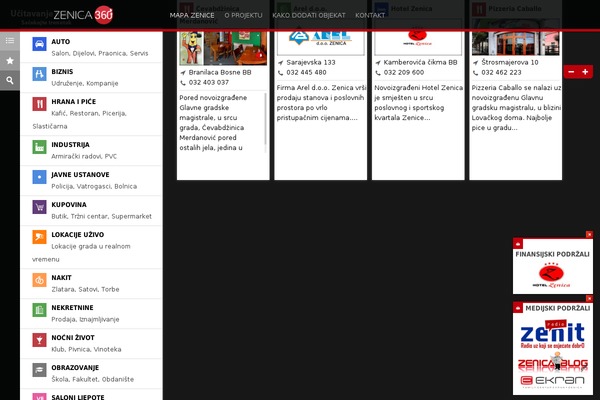This screenshot has width=600, height=400.
Task: Click the NAKIT category title
Action: coord(62,278)
